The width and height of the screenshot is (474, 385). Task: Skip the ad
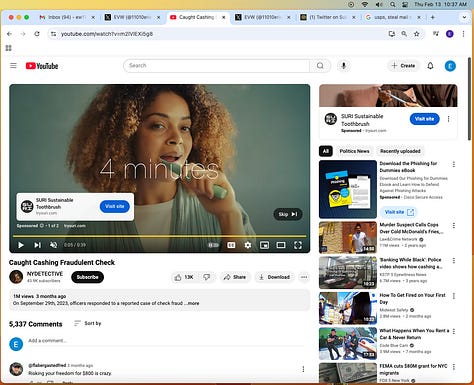coord(288,214)
